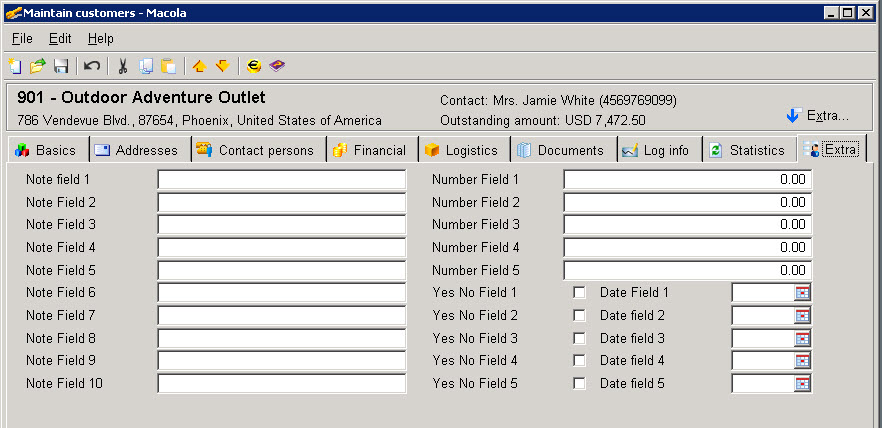Select the Extra tab
This screenshot has width=882, height=428.
pos(832,149)
